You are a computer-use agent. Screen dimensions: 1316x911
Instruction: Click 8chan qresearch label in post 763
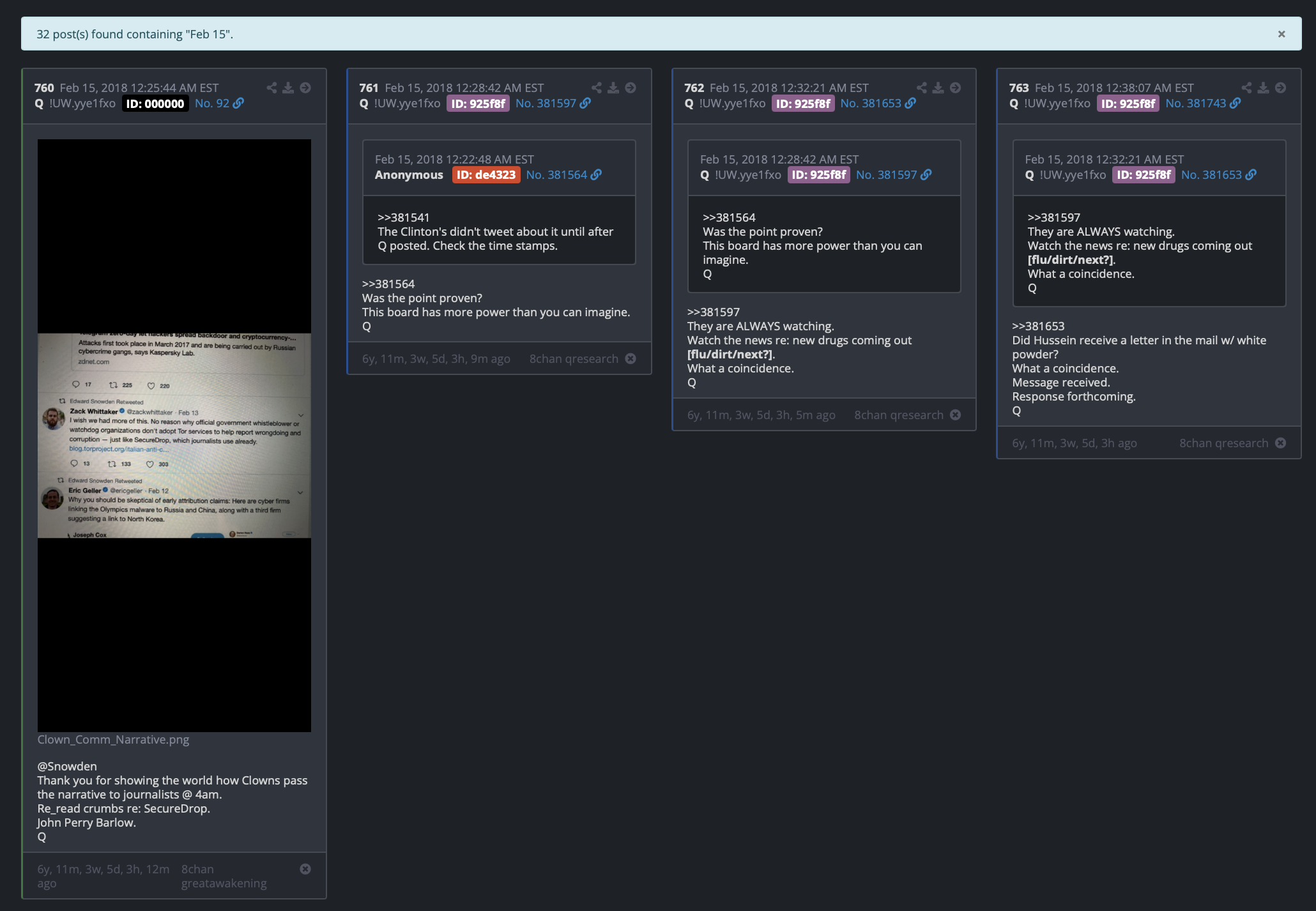[1224, 443]
